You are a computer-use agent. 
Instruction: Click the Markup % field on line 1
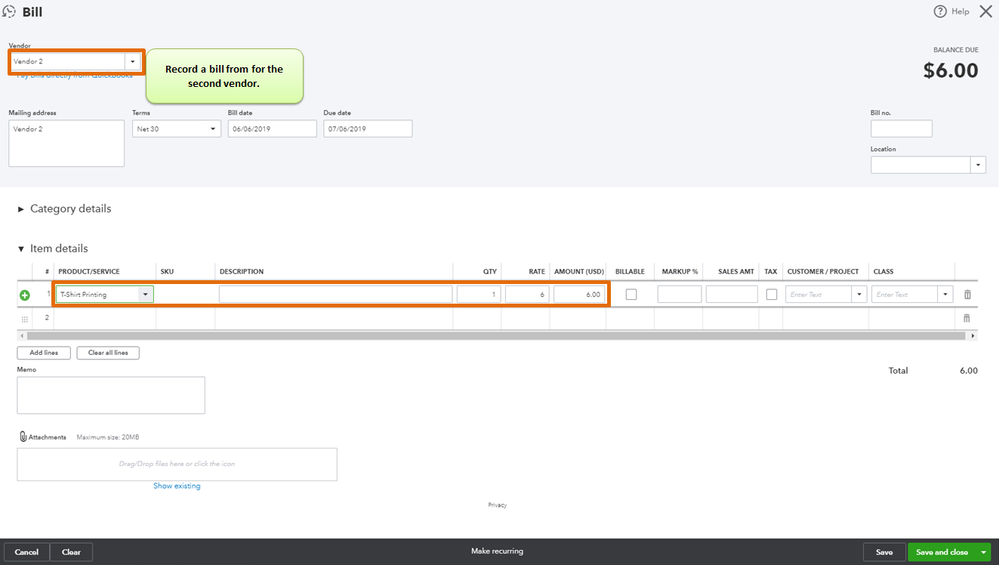(679, 294)
